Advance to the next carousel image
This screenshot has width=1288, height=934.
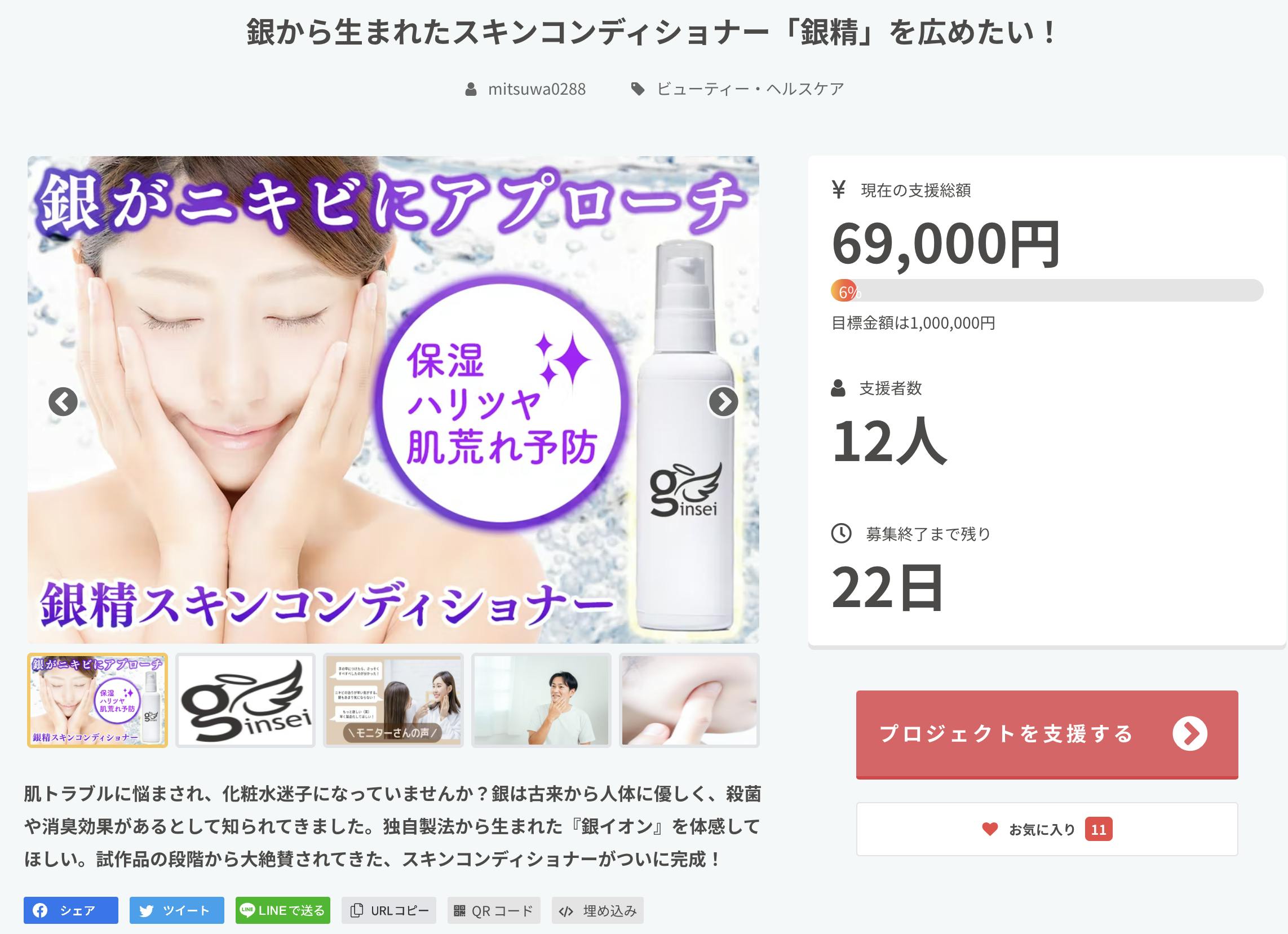tap(723, 401)
